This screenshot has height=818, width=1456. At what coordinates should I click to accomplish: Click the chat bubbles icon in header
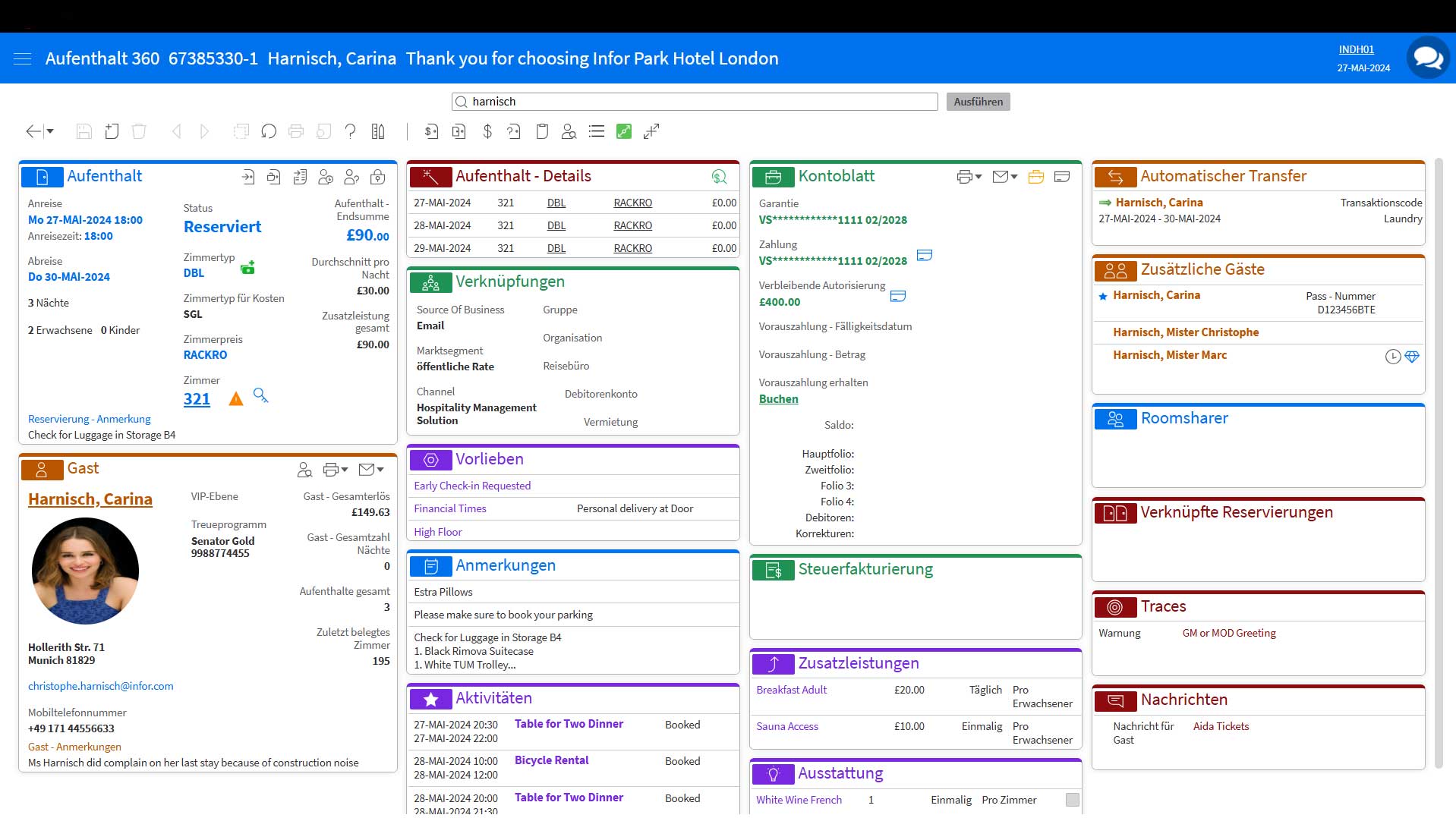[x=1427, y=58]
